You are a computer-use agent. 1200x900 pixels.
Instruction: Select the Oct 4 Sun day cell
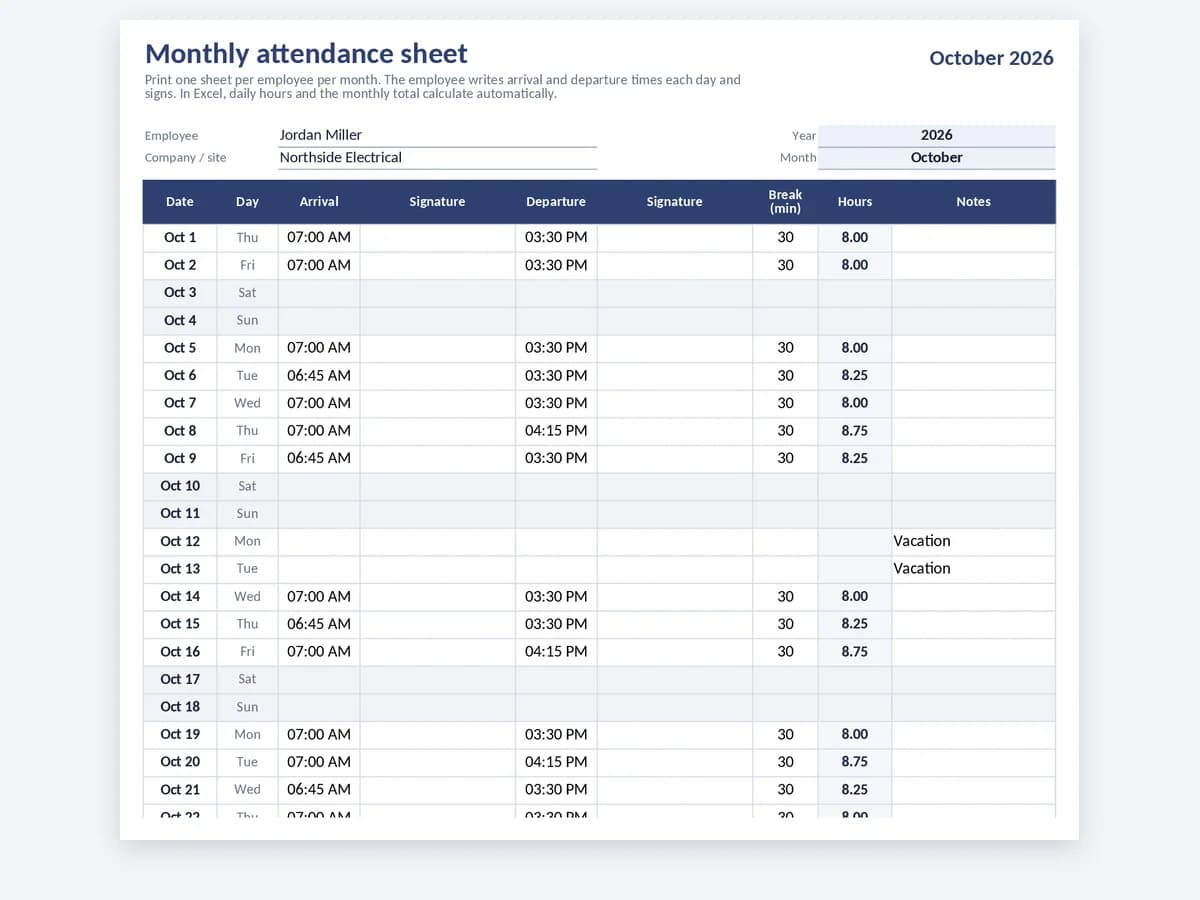247,321
